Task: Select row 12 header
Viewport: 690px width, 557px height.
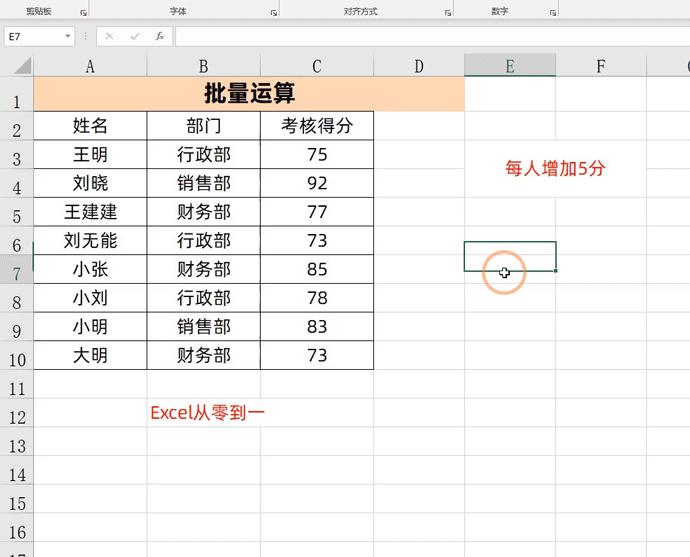Action: coord(17,413)
